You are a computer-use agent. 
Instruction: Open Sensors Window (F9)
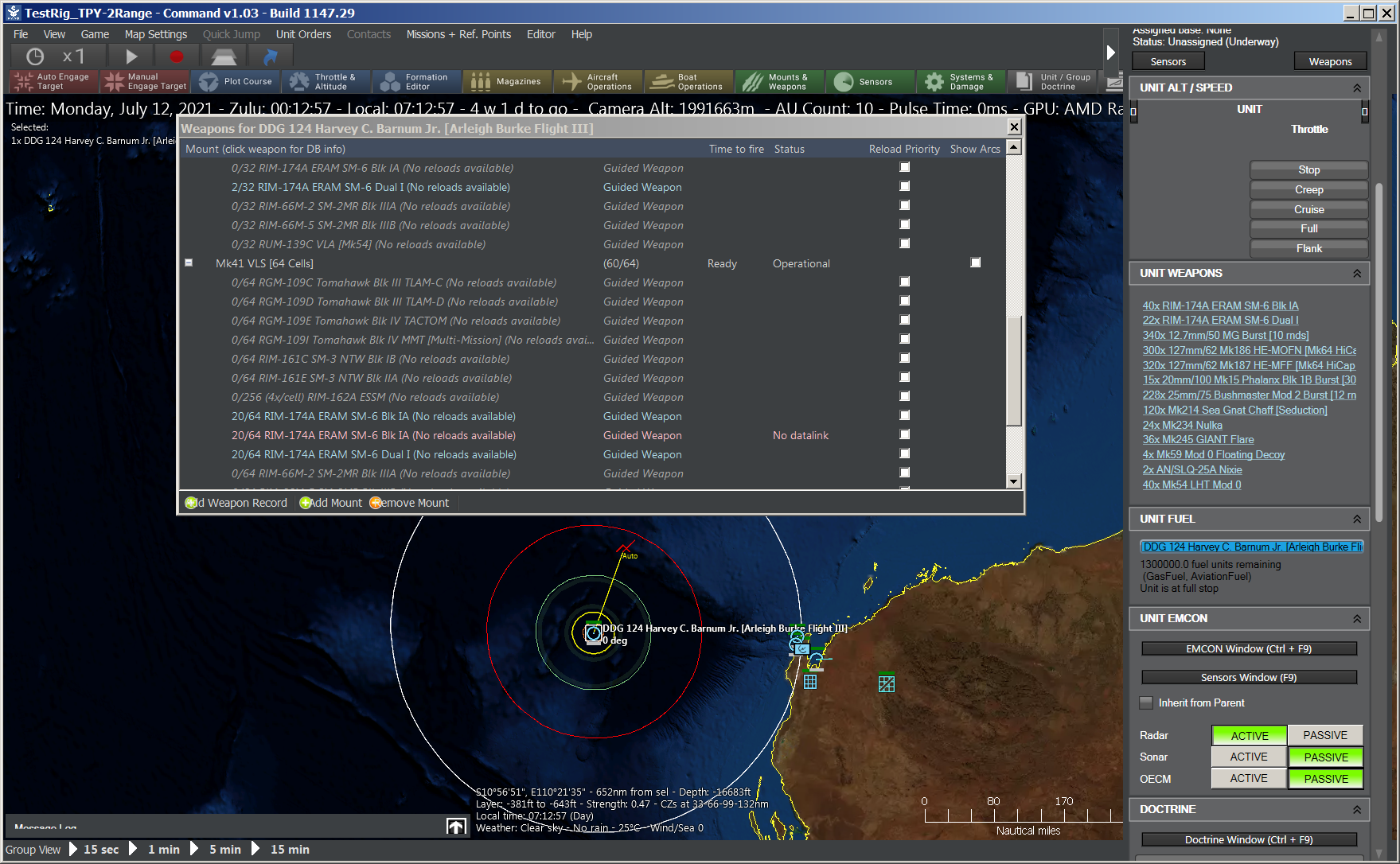[1249, 677]
